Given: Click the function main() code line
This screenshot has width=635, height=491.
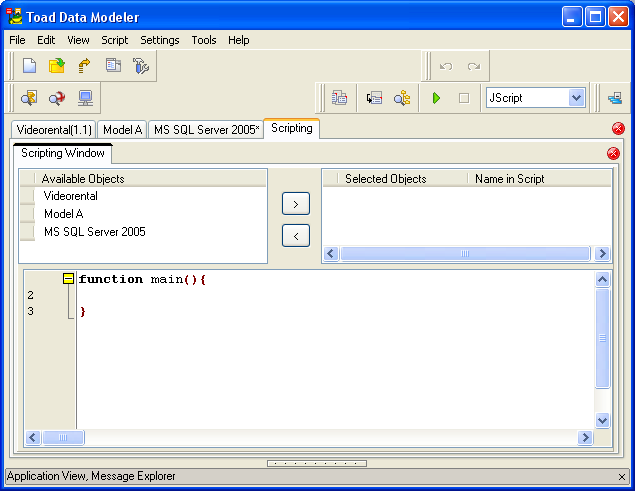Looking at the screenshot, I should tap(142, 279).
